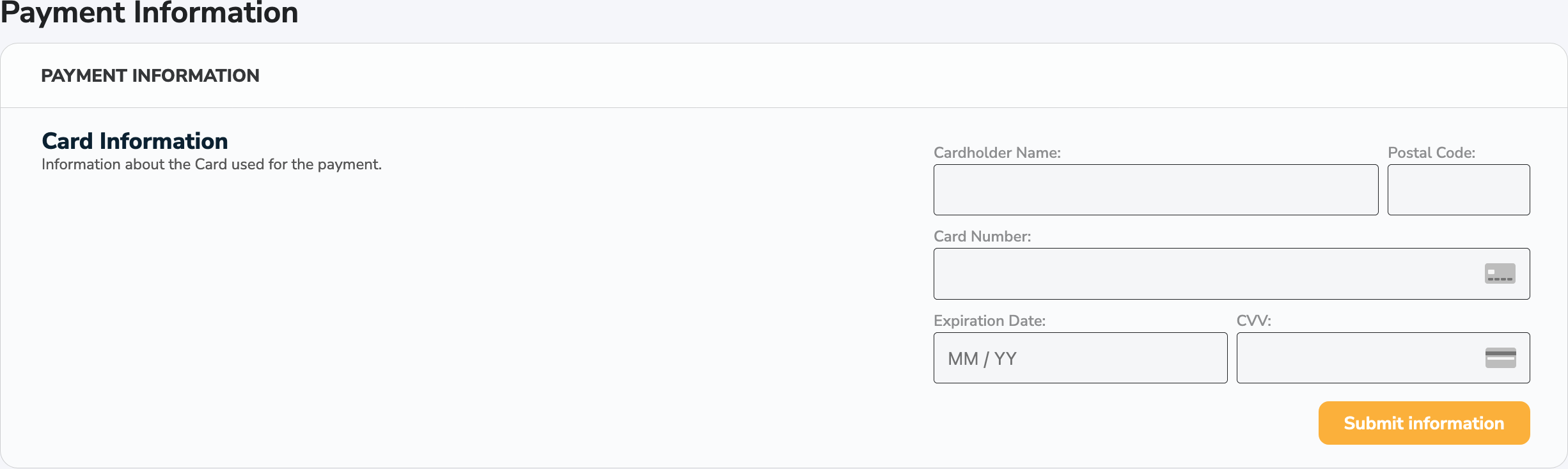The width and height of the screenshot is (1568, 469).
Task: Click the Postal Code label
Action: click(x=1431, y=153)
